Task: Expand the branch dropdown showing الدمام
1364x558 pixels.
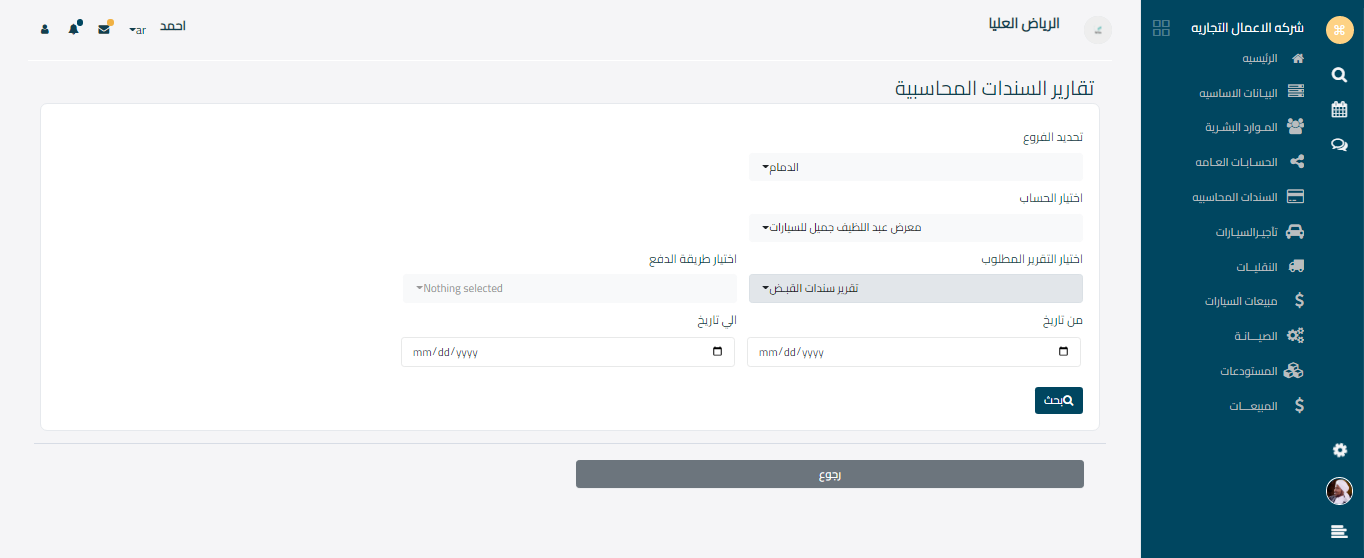Action: 915,167
